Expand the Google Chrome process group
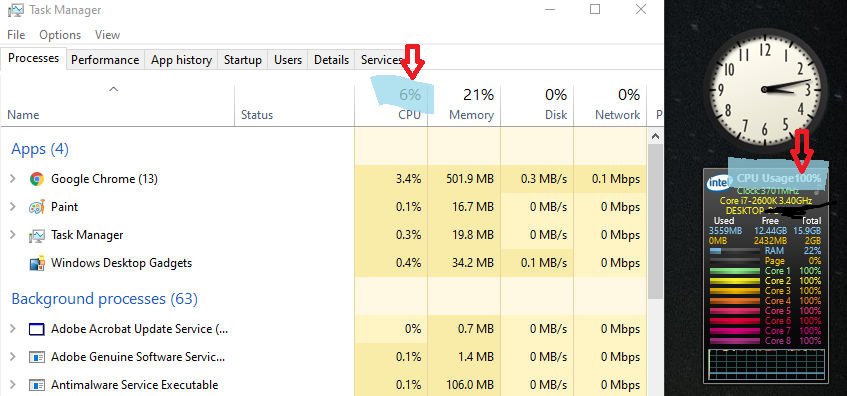This screenshot has height=396, width=847. (13, 179)
